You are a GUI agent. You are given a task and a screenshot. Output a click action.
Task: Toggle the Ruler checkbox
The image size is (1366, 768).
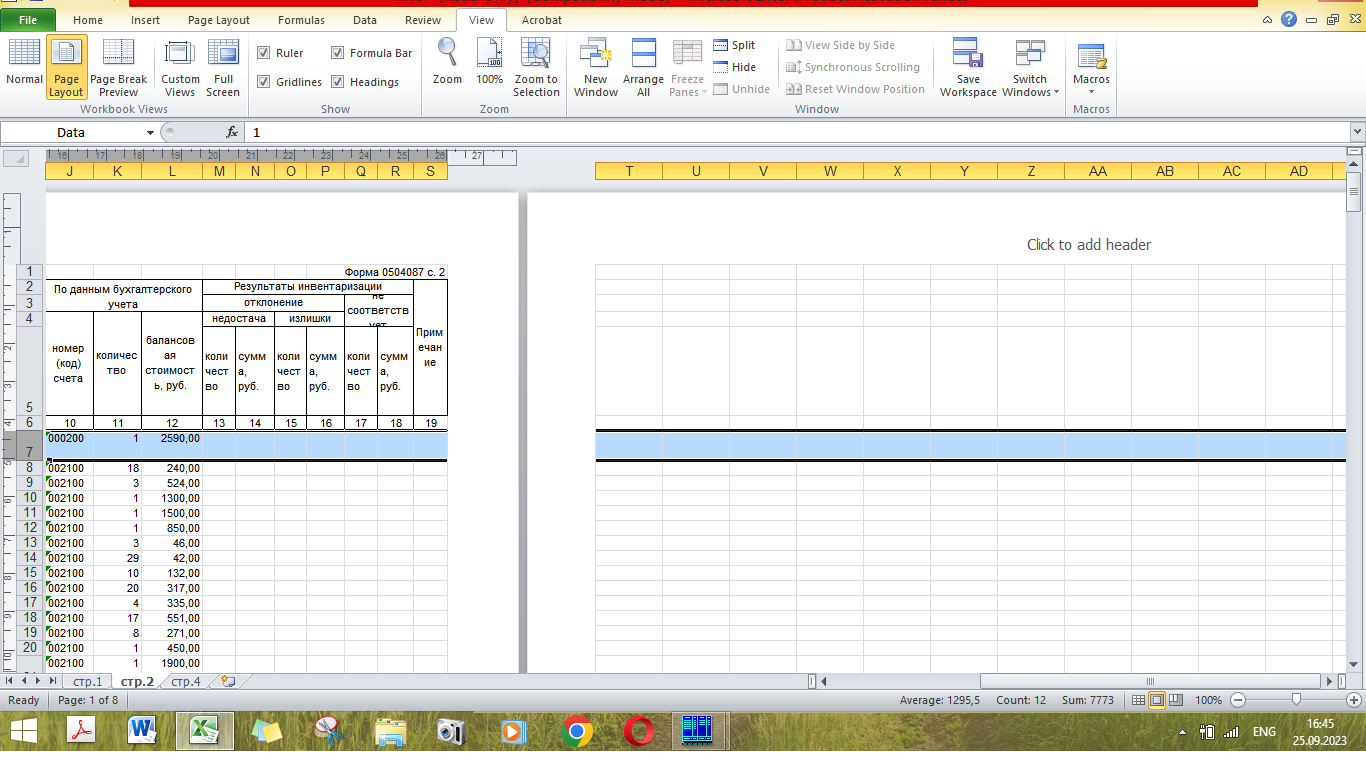tap(264, 53)
